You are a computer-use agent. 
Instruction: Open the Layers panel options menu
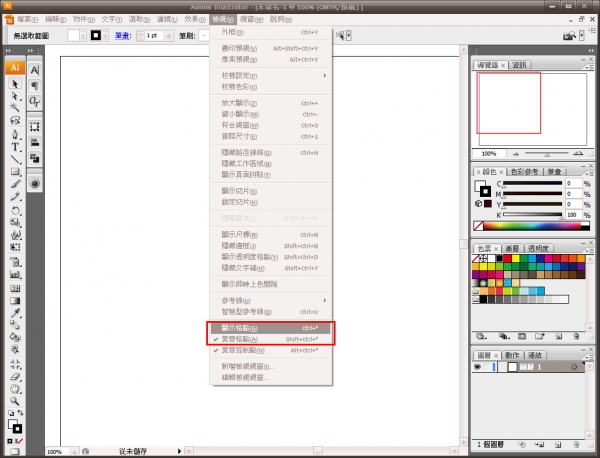pyautogui.click(x=590, y=356)
